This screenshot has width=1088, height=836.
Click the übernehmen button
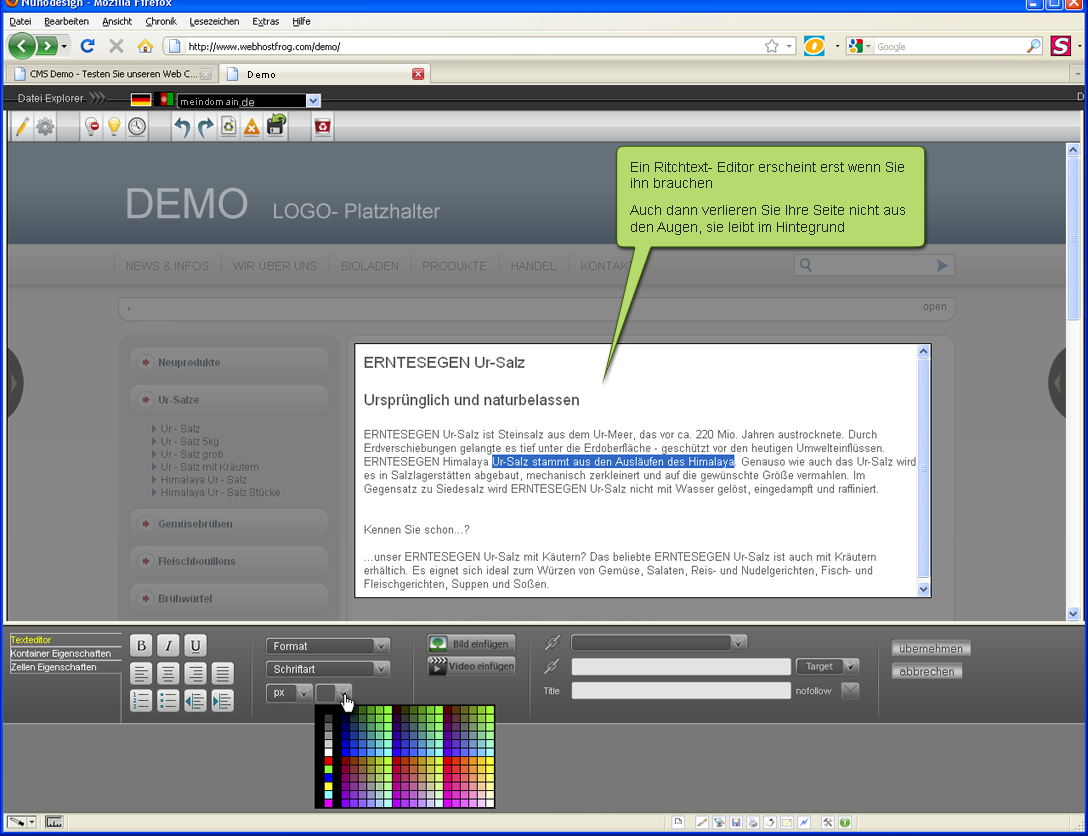(930, 649)
